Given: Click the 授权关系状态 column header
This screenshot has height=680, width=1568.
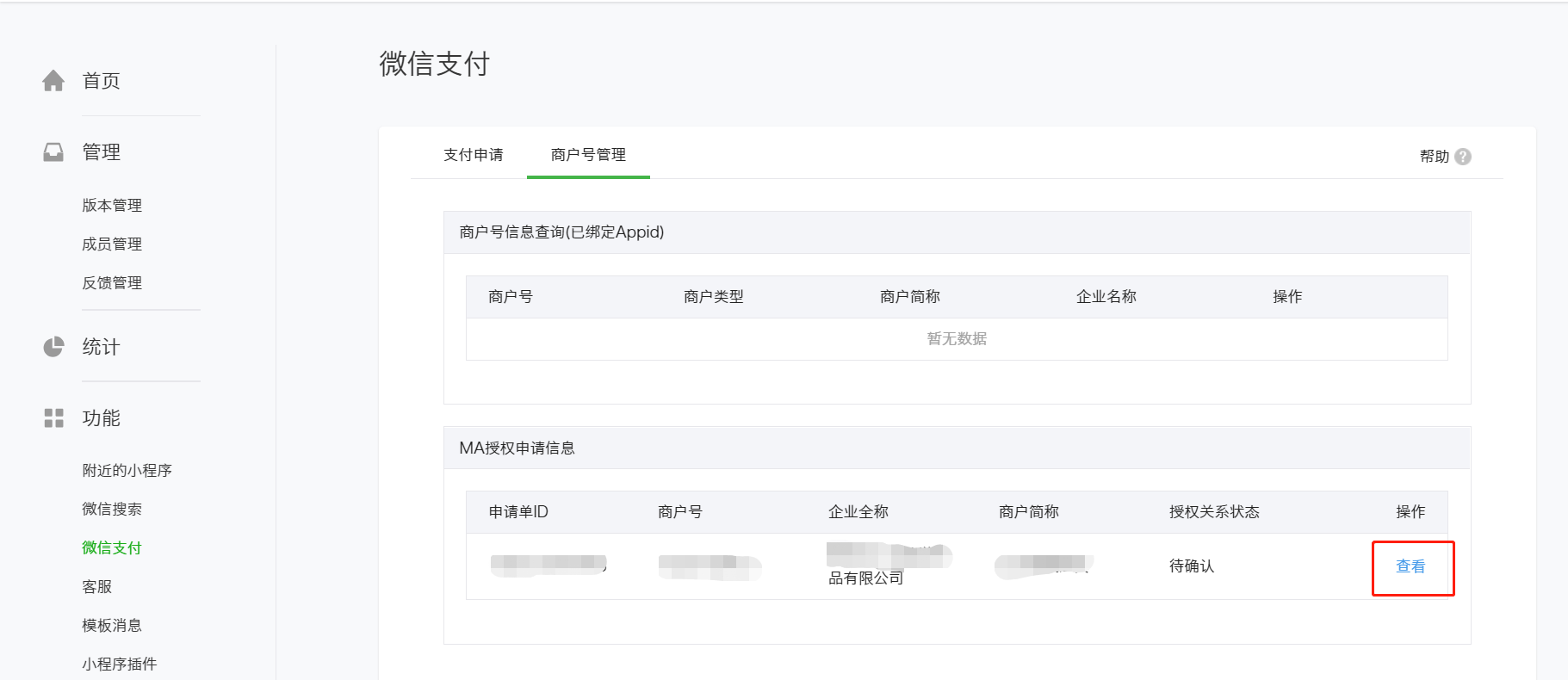Looking at the screenshot, I should point(1214,512).
